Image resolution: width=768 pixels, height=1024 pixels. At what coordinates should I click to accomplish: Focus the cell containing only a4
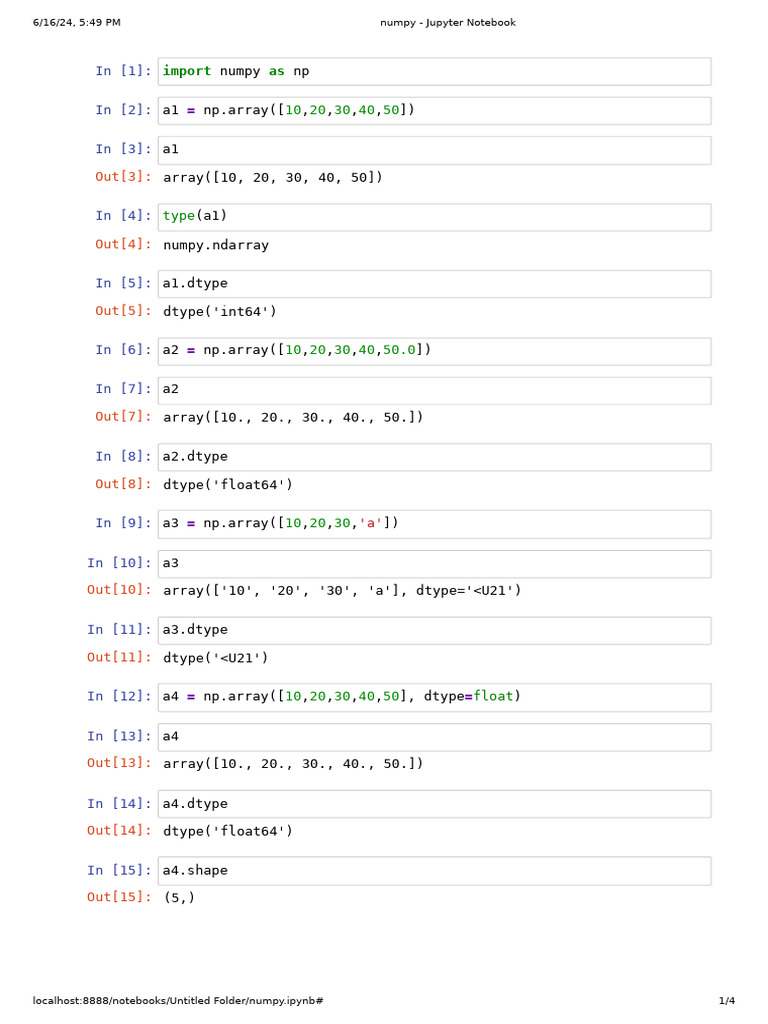[x=434, y=737]
